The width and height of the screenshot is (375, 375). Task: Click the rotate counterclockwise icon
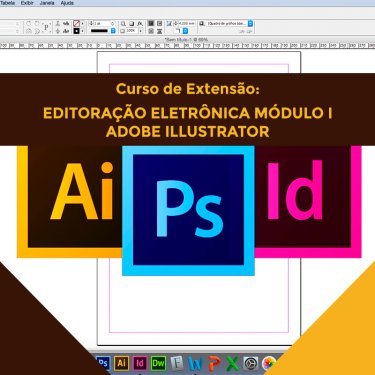pos(37,24)
